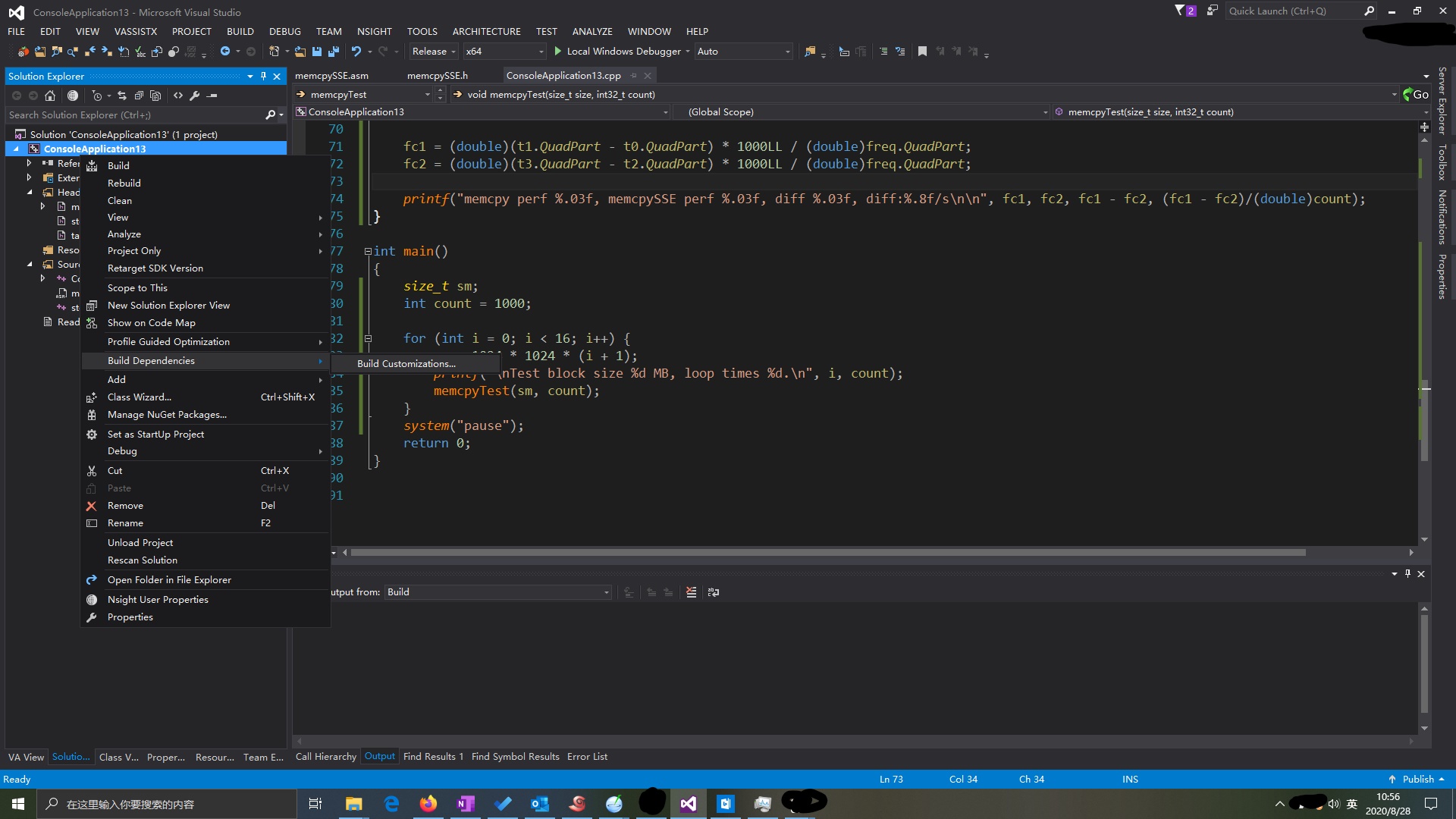Toggle Solution Explorer auto-hide pin

263,76
